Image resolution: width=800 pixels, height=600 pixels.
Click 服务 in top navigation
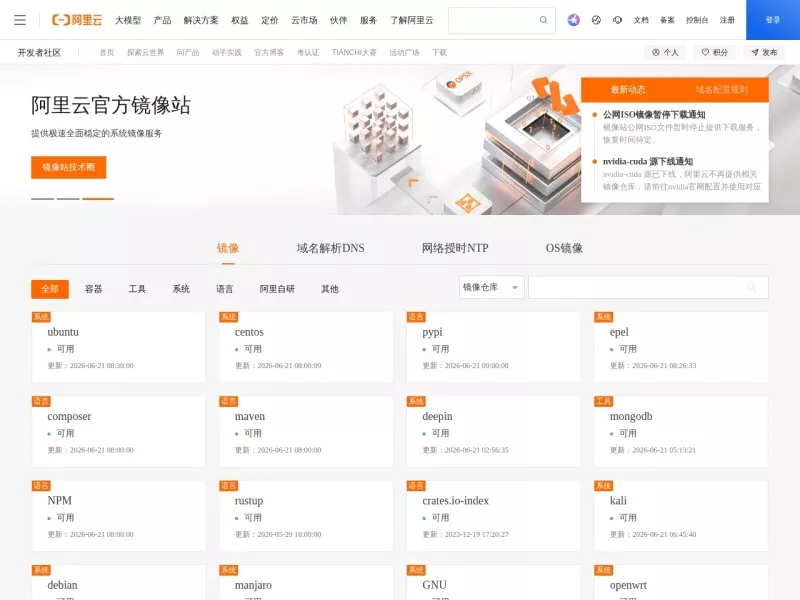(368, 20)
